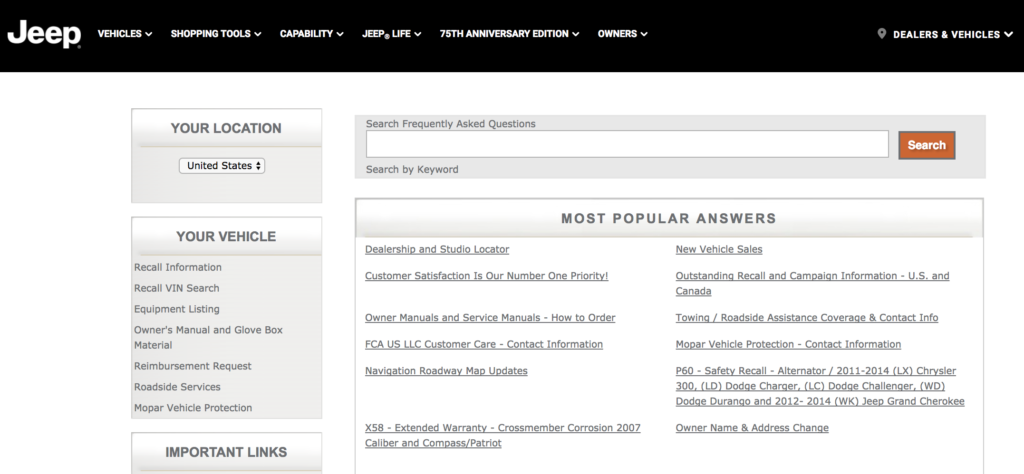The width and height of the screenshot is (1024, 474).
Task: Open X58 Extended Warranty Crossmember Corrosion answer
Action: (x=503, y=435)
